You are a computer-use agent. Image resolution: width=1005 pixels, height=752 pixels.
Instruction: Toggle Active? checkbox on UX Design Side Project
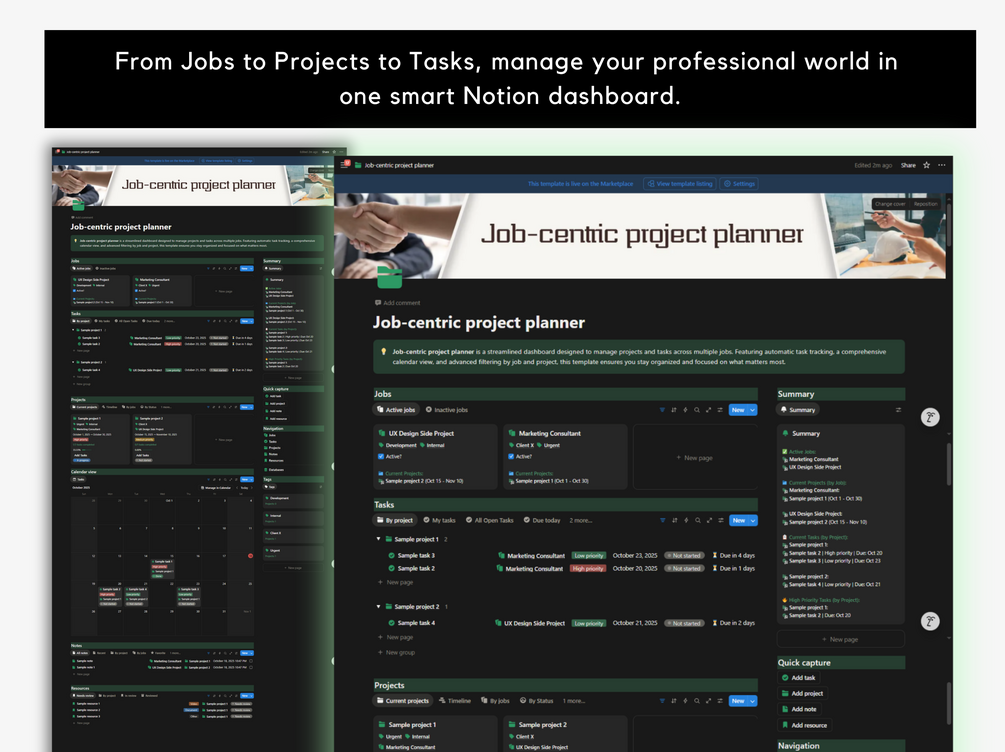click(381, 457)
